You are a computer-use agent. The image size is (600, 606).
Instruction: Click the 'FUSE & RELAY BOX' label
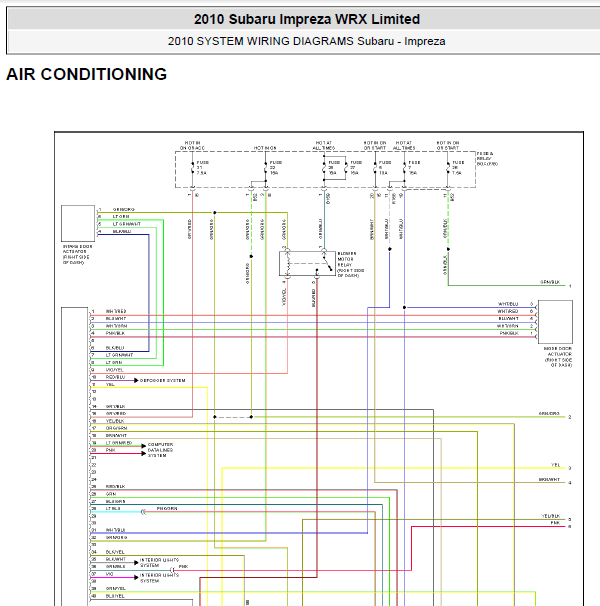pos(487,158)
